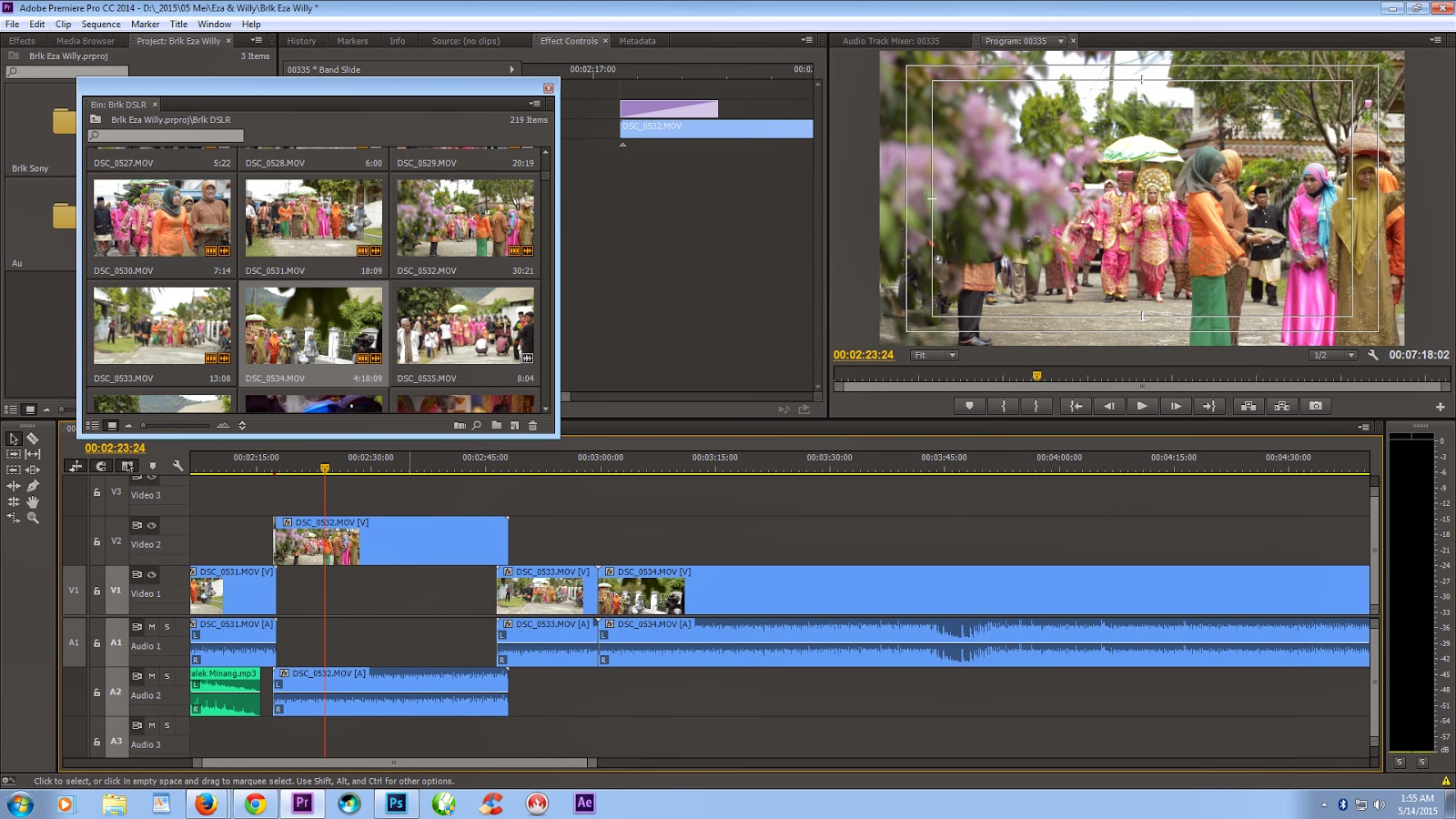
Task: Open Effect Controls panel menu
Action: coord(807,40)
